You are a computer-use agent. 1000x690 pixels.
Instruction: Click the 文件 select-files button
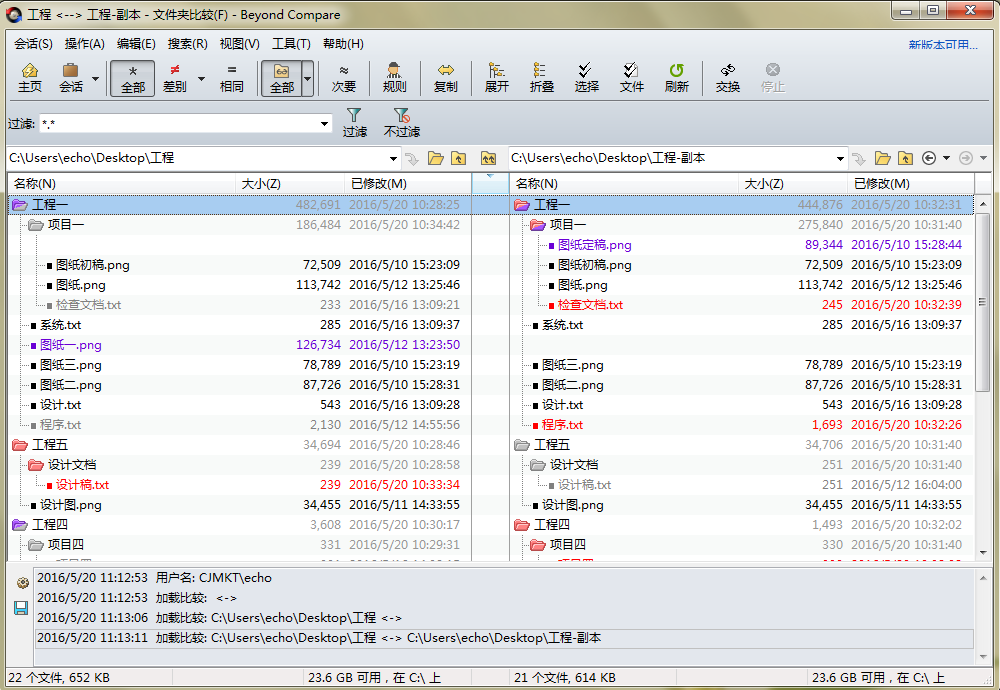coord(631,78)
